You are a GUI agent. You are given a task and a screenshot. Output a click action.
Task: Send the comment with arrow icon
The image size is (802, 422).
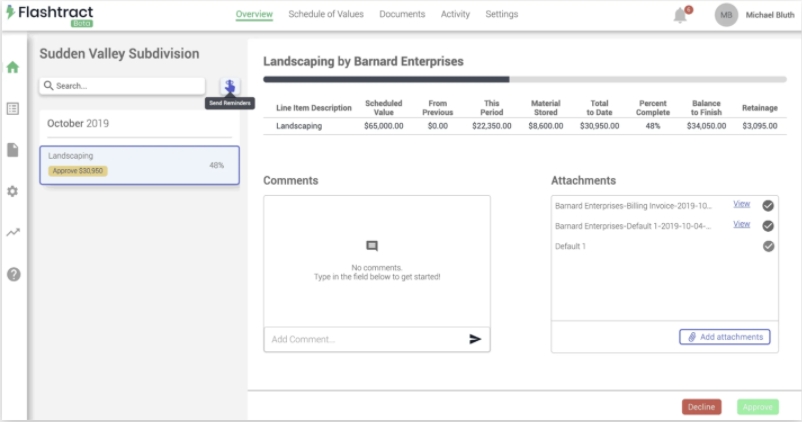[x=475, y=339]
